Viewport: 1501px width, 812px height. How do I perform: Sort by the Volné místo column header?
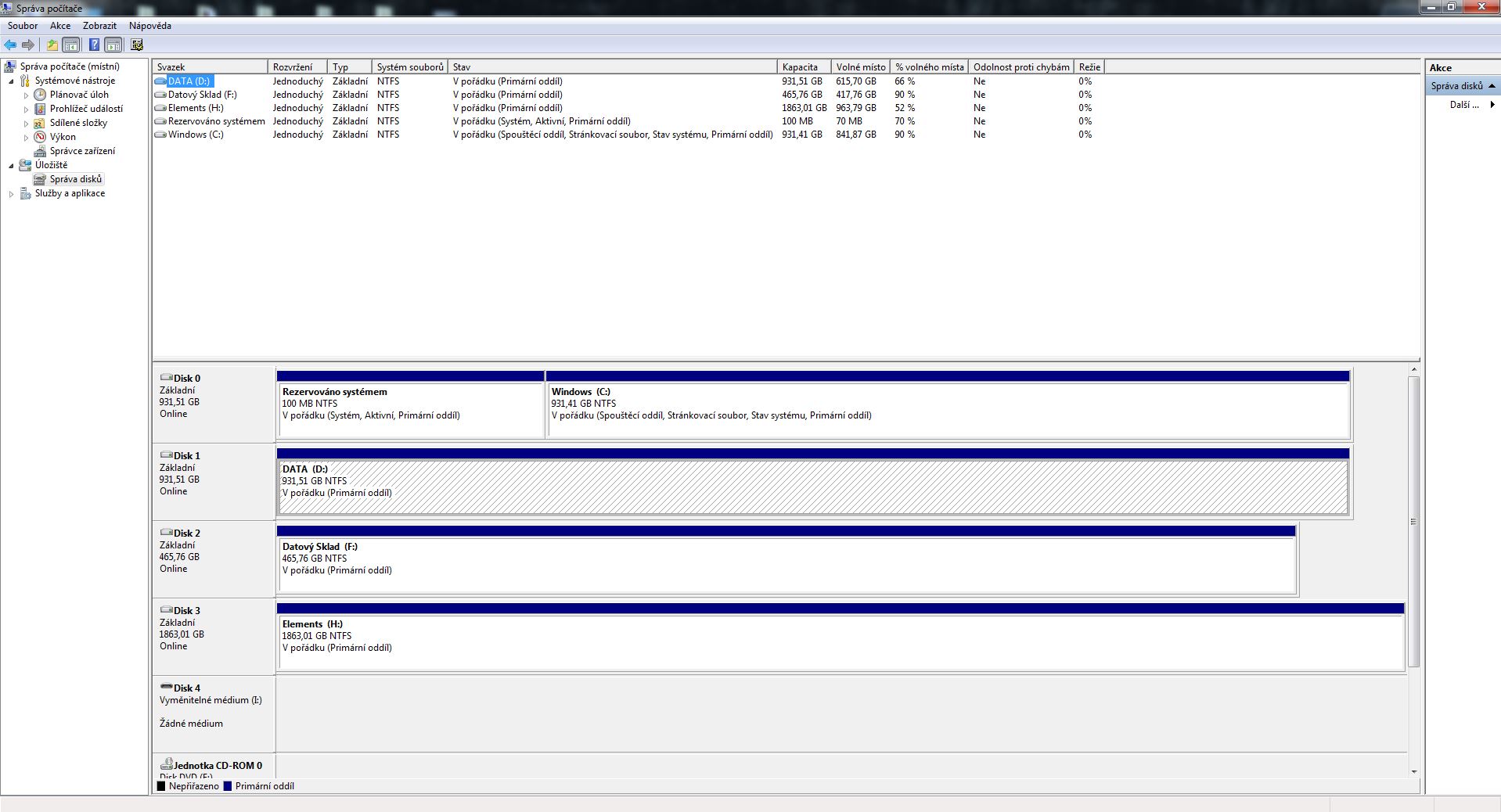coord(861,67)
